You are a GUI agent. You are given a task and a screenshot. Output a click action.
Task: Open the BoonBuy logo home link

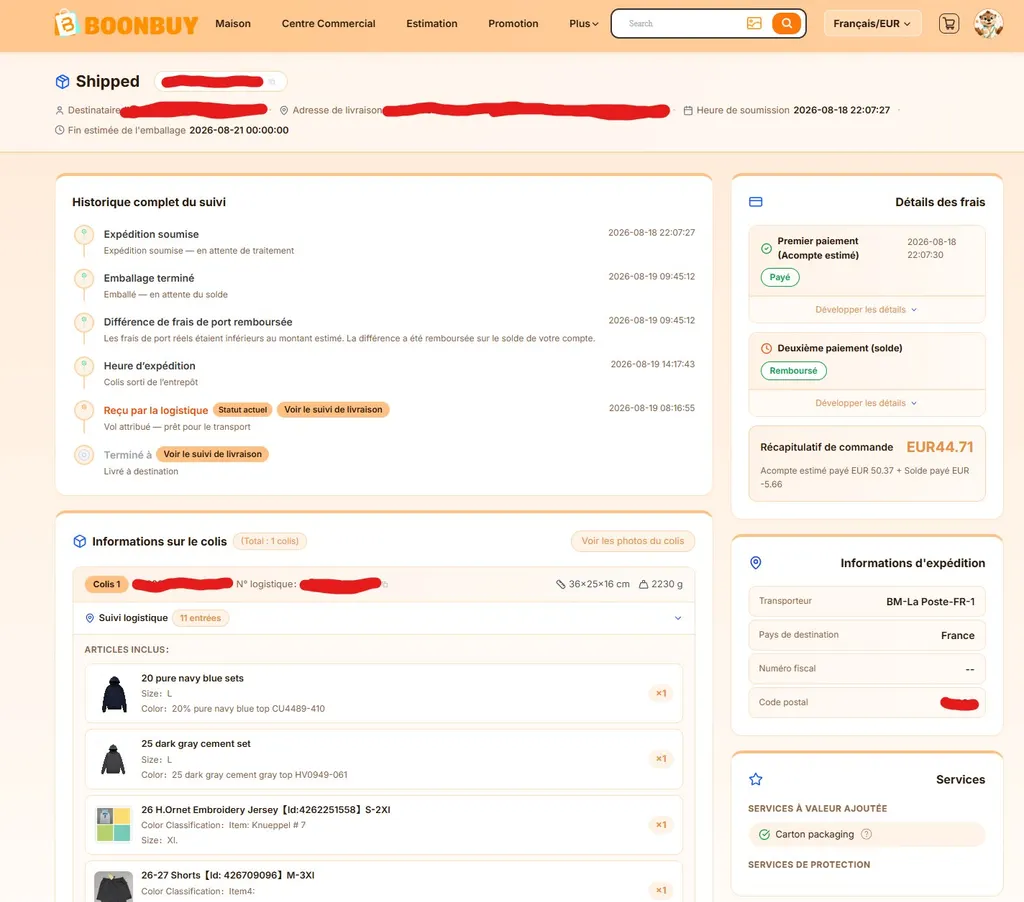click(126, 24)
